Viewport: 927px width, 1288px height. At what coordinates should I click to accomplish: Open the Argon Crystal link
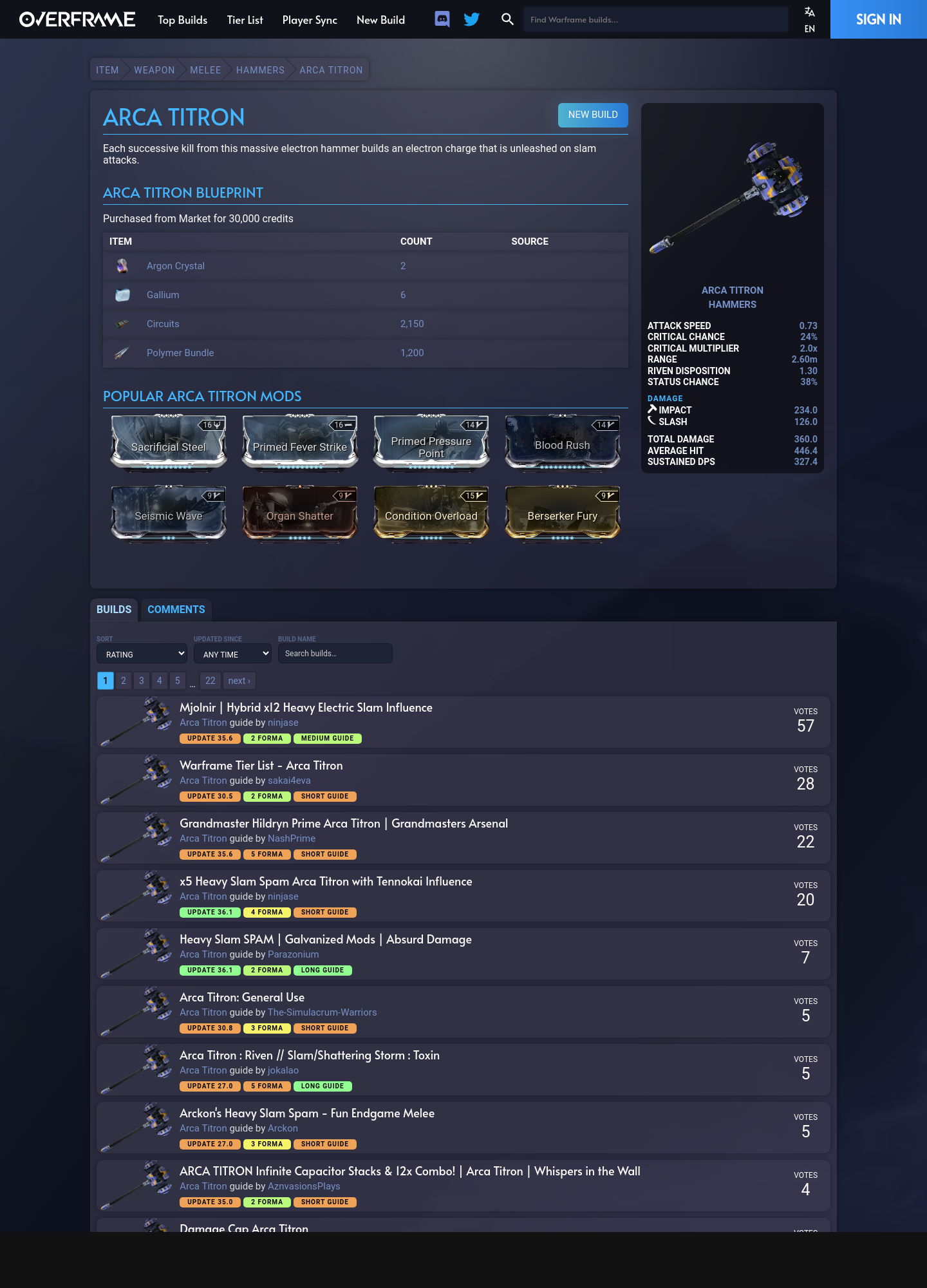coord(176,266)
